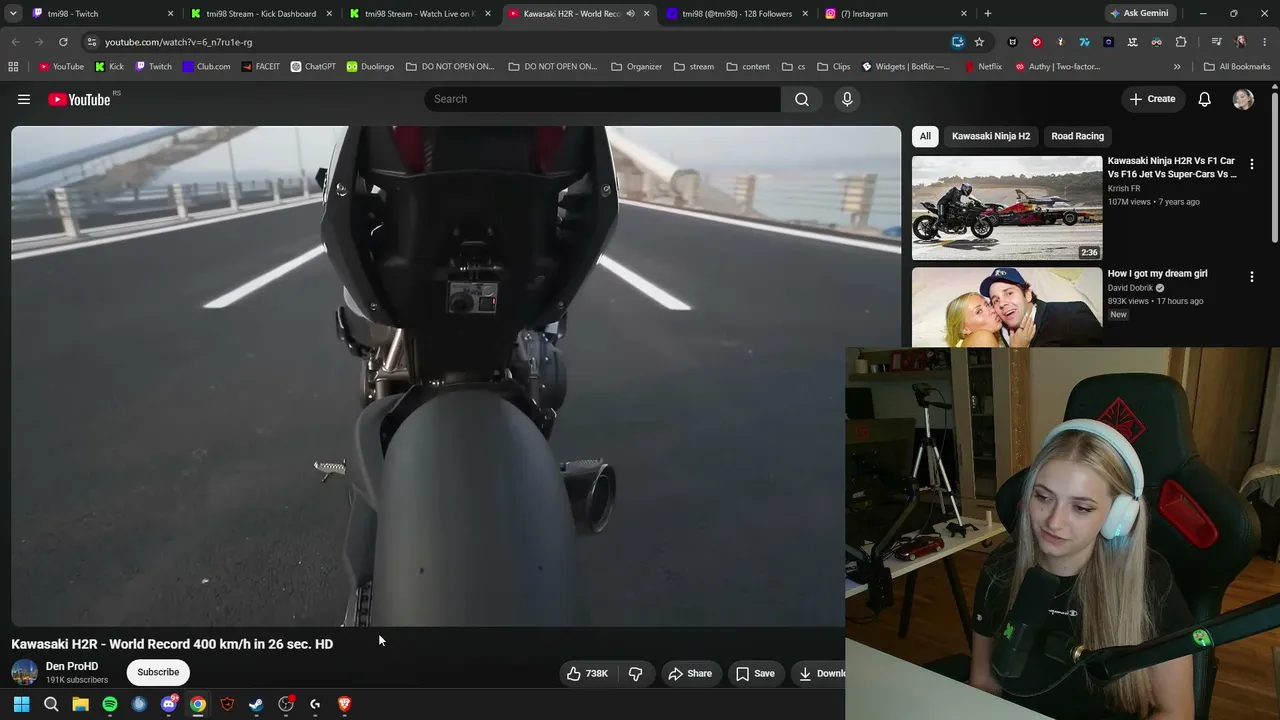1280x720 pixels.
Task: Open Ask Gemini in Chrome
Action: click(x=1139, y=14)
